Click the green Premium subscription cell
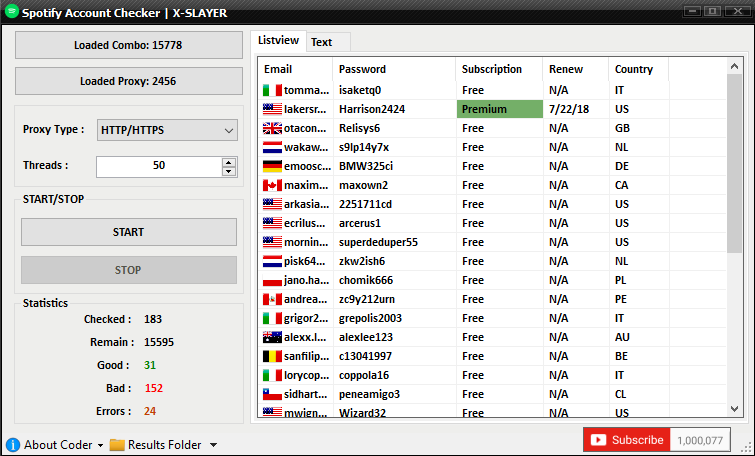 (x=499, y=109)
